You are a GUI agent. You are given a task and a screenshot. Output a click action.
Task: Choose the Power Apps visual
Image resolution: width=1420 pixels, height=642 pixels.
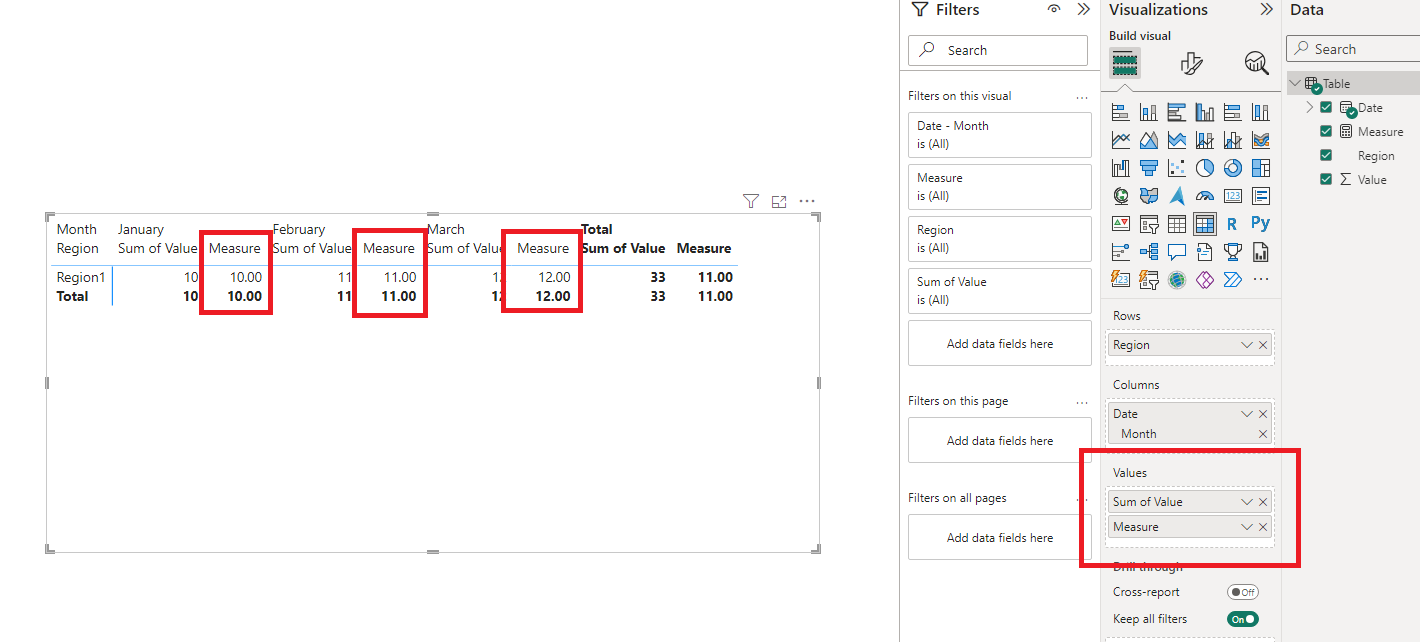pyautogui.click(x=1205, y=280)
